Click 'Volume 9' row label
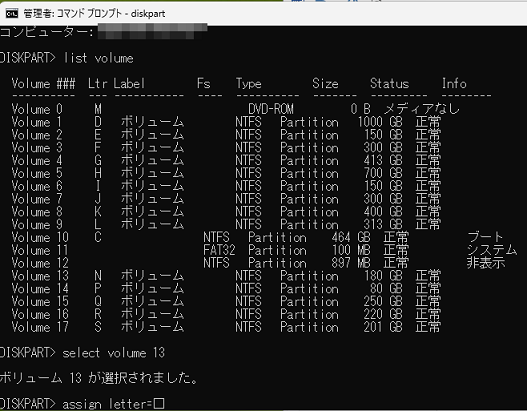This screenshot has width=527, height=411. (37, 224)
